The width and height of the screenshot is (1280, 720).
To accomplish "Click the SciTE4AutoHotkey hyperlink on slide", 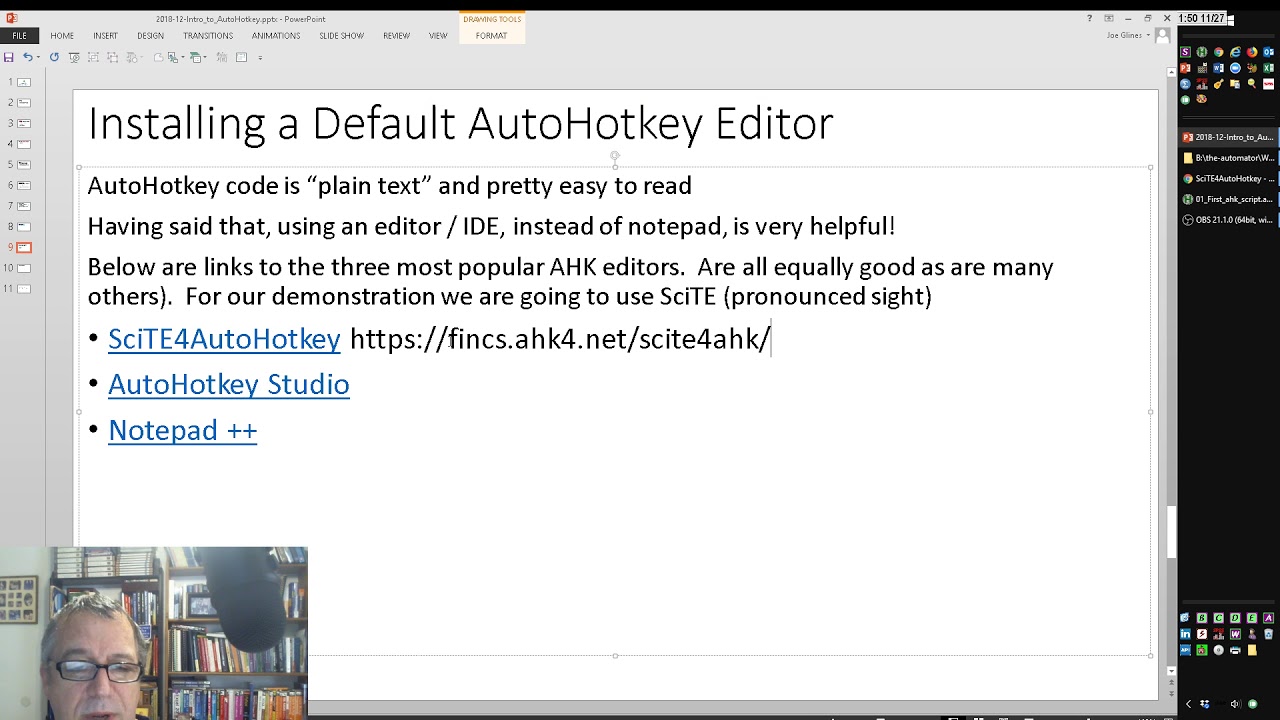I will (x=224, y=339).
